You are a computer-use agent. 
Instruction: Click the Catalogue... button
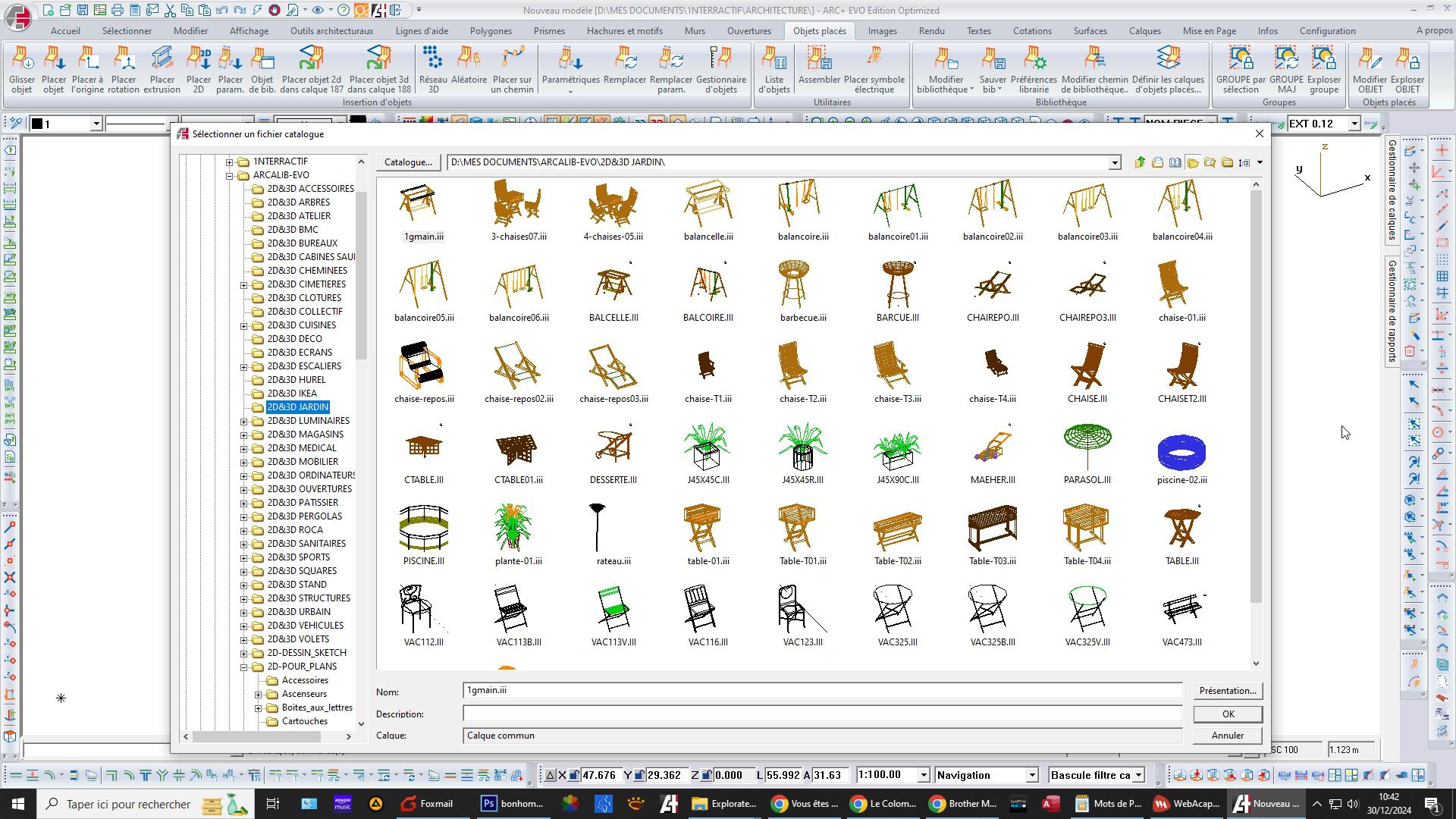(x=408, y=162)
